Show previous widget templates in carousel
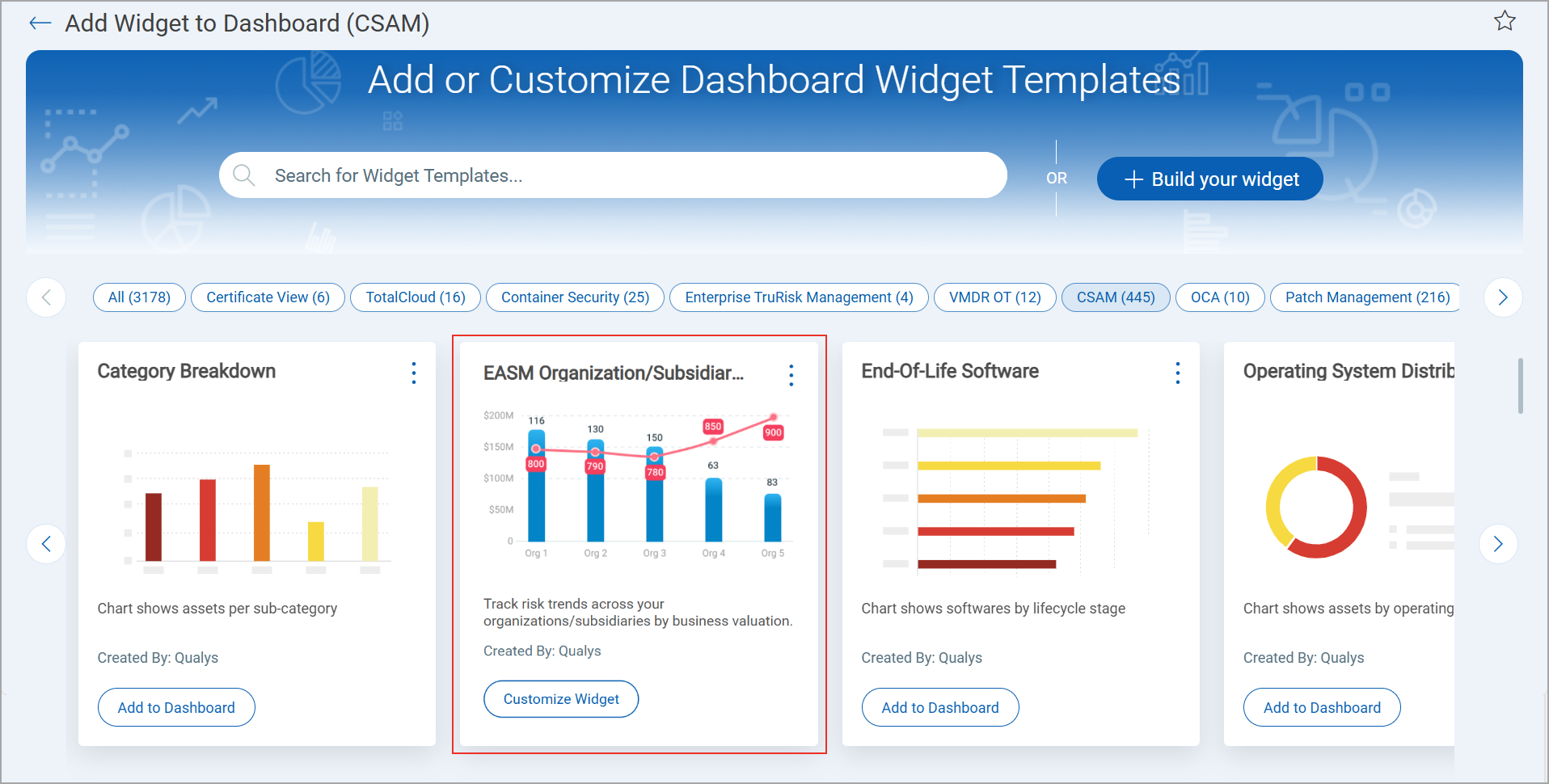Screen dimensions: 1549x784 pyautogui.click(x=47, y=544)
